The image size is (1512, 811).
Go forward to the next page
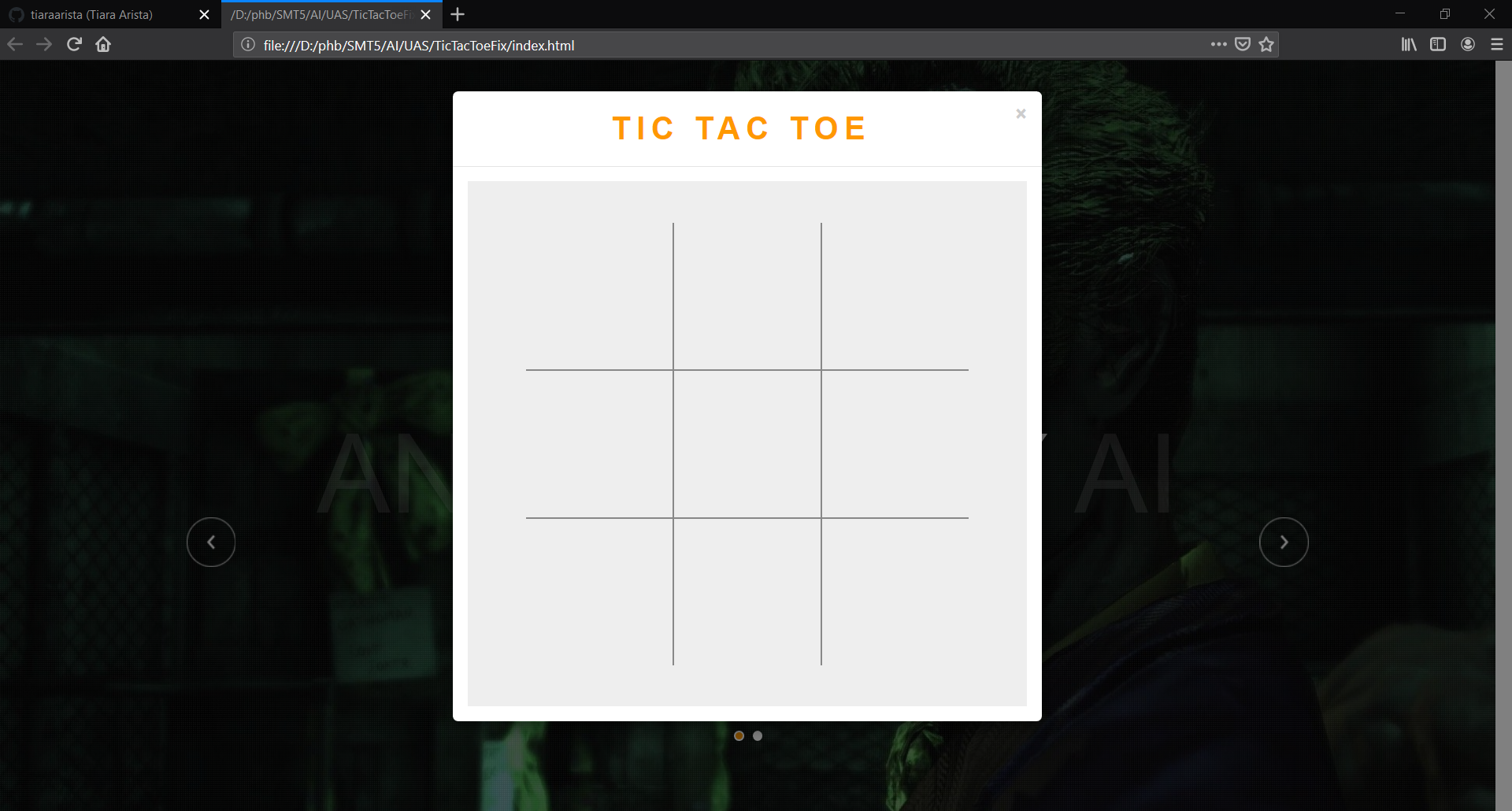44,45
